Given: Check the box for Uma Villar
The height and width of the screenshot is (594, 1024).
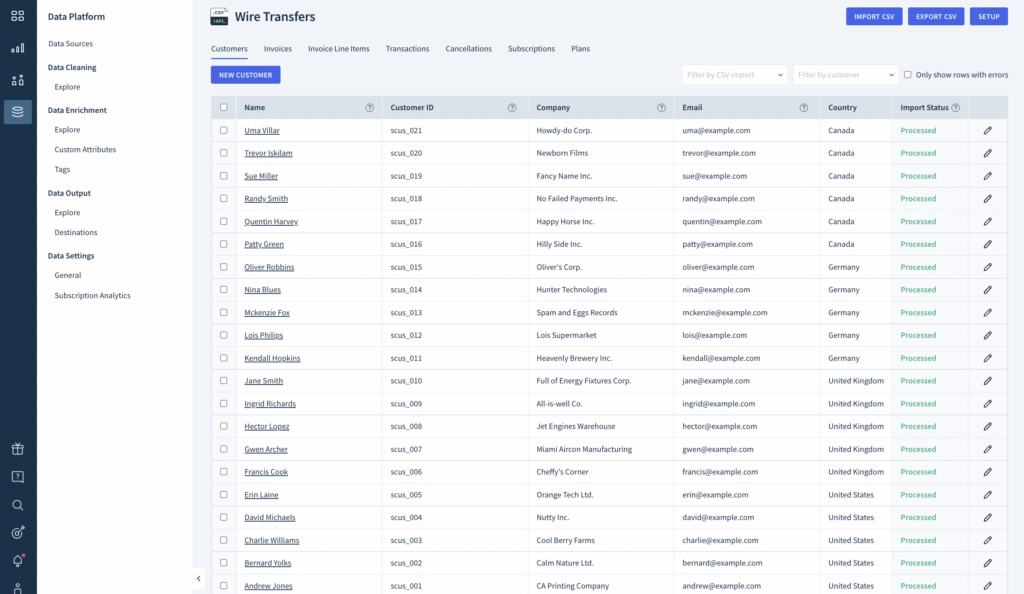Looking at the screenshot, I should click(224, 130).
